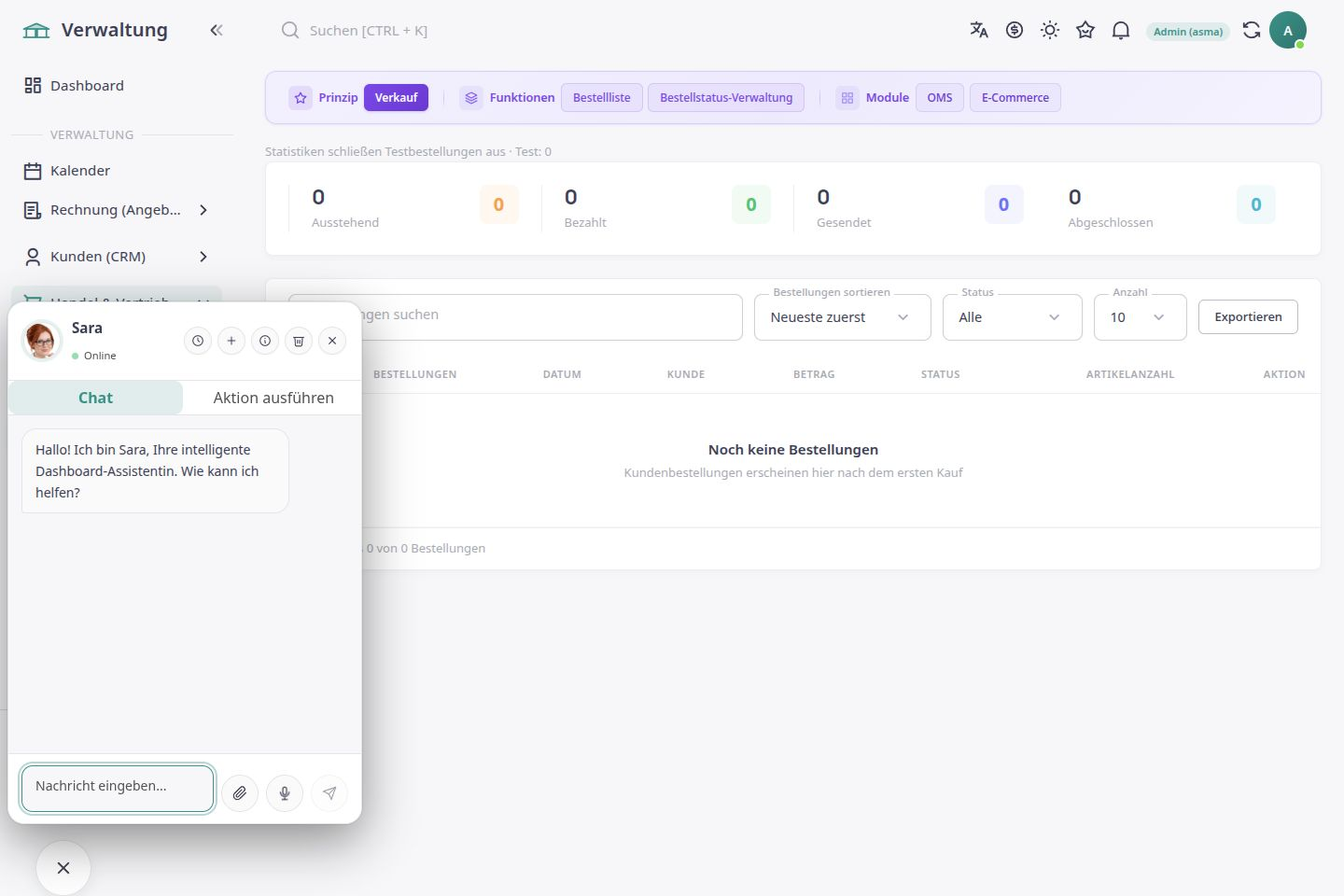Open Dashboard in sidebar
The image size is (1344, 896).
click(x=117, y=85)
